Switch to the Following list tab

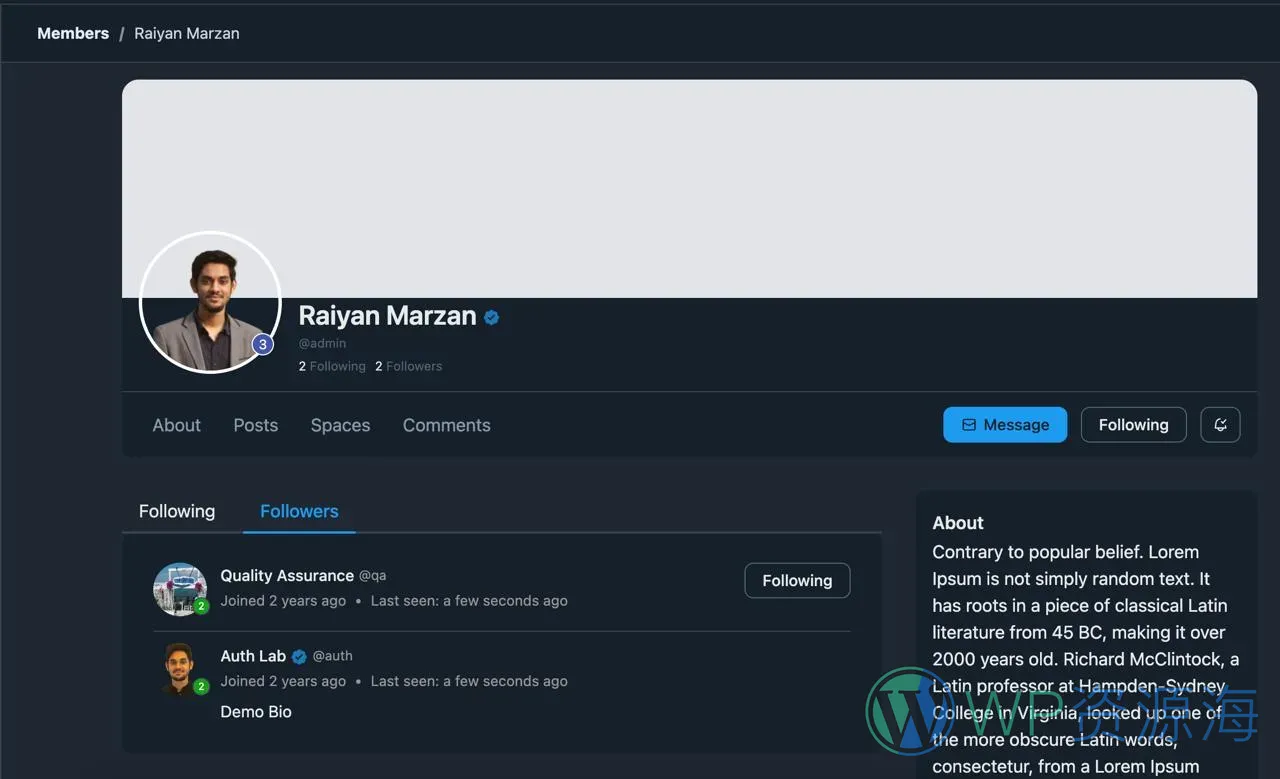177,511
